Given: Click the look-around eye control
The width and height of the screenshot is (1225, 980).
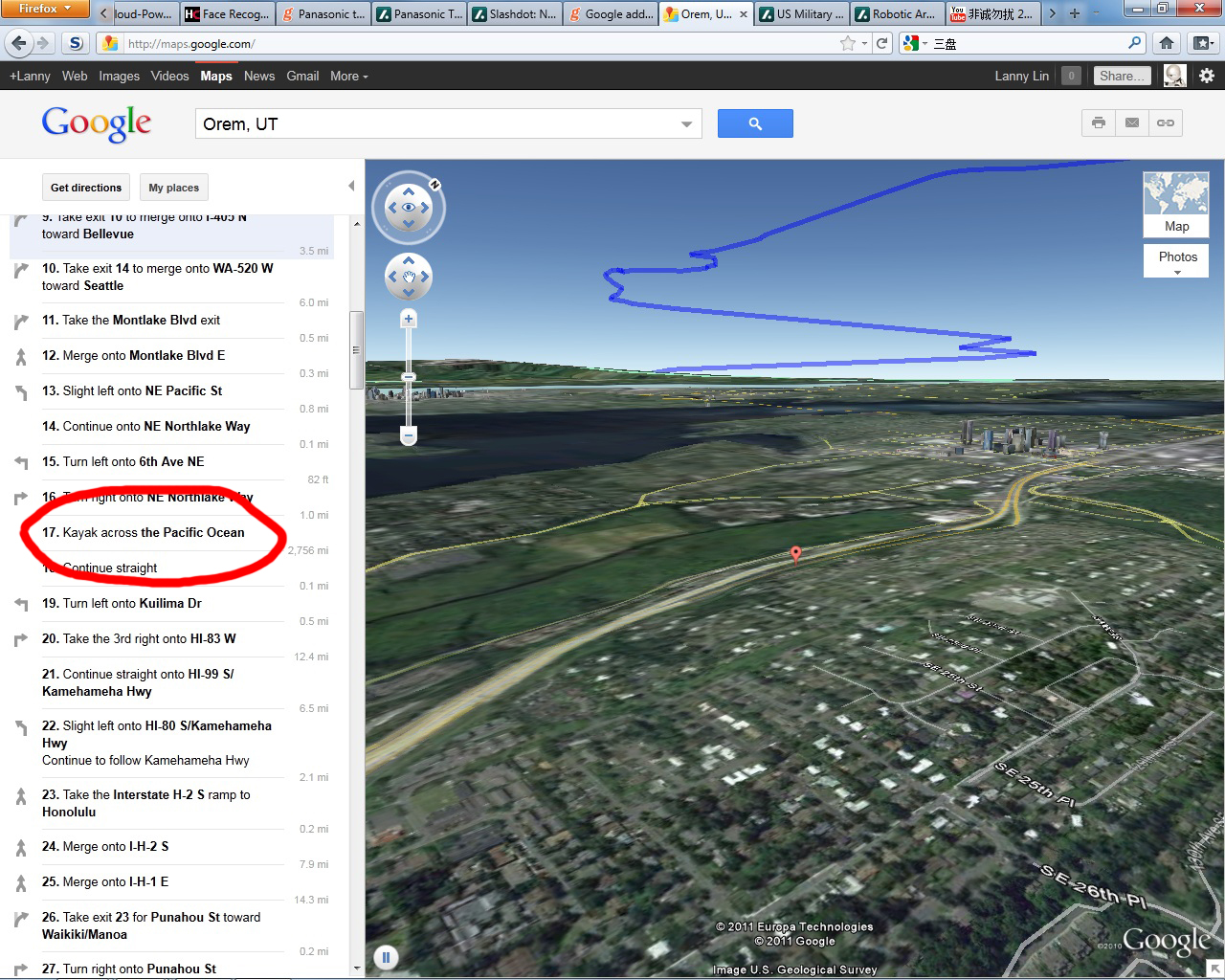Looking at the screenshot, I should (x=409, y=208).
